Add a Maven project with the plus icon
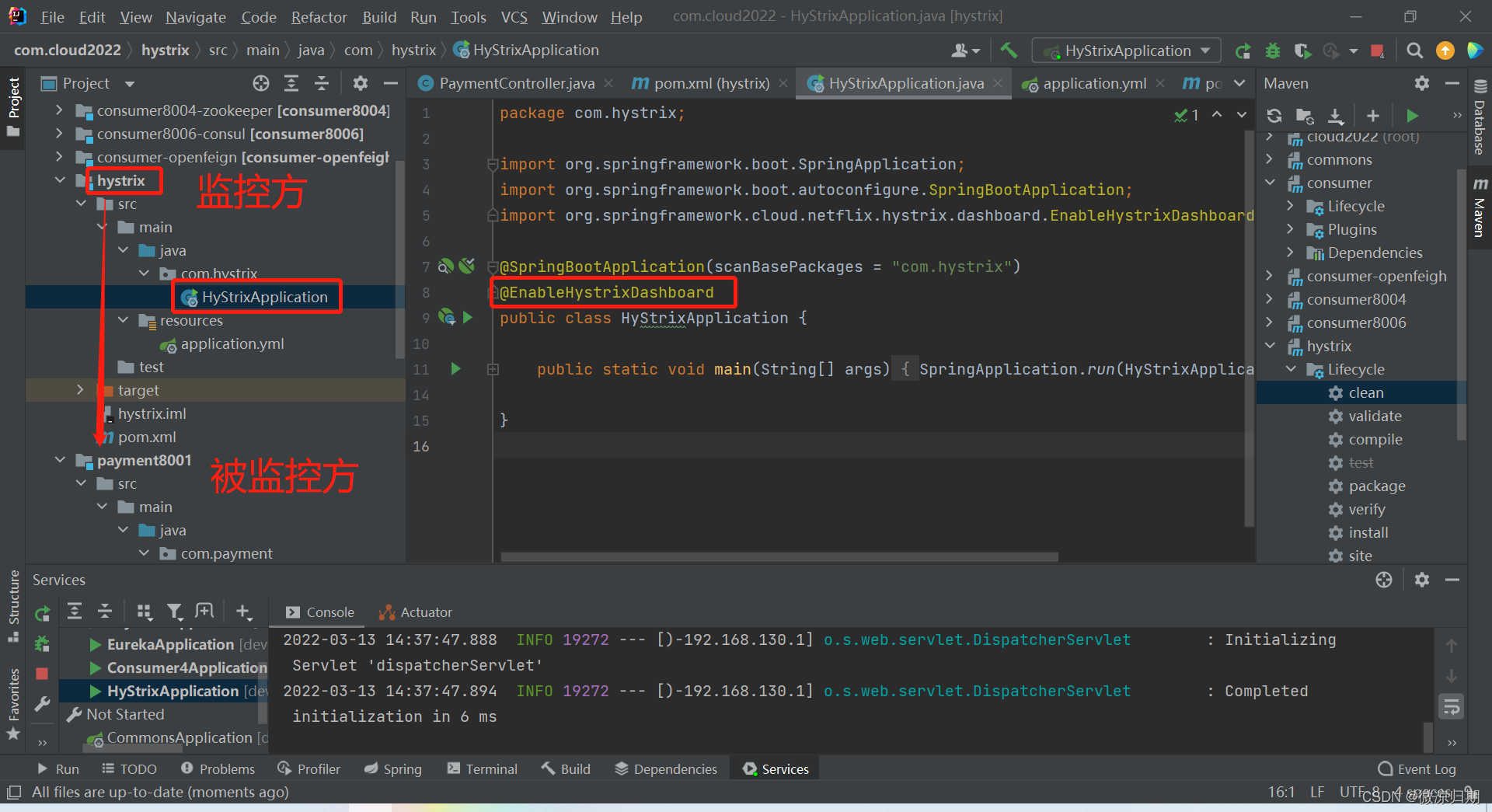The width and height of the screenshot is (1492, 812). pyautogui.click(x=1373, y=116)
